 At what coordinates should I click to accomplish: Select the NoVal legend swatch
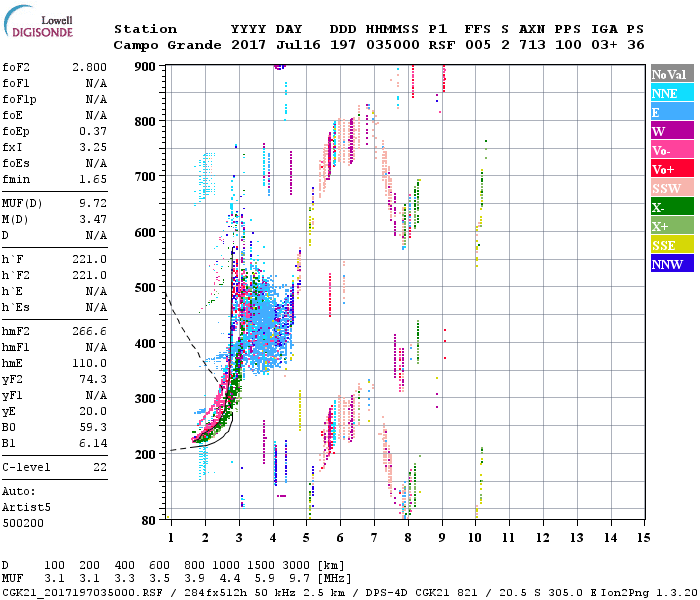coord(671,74)
